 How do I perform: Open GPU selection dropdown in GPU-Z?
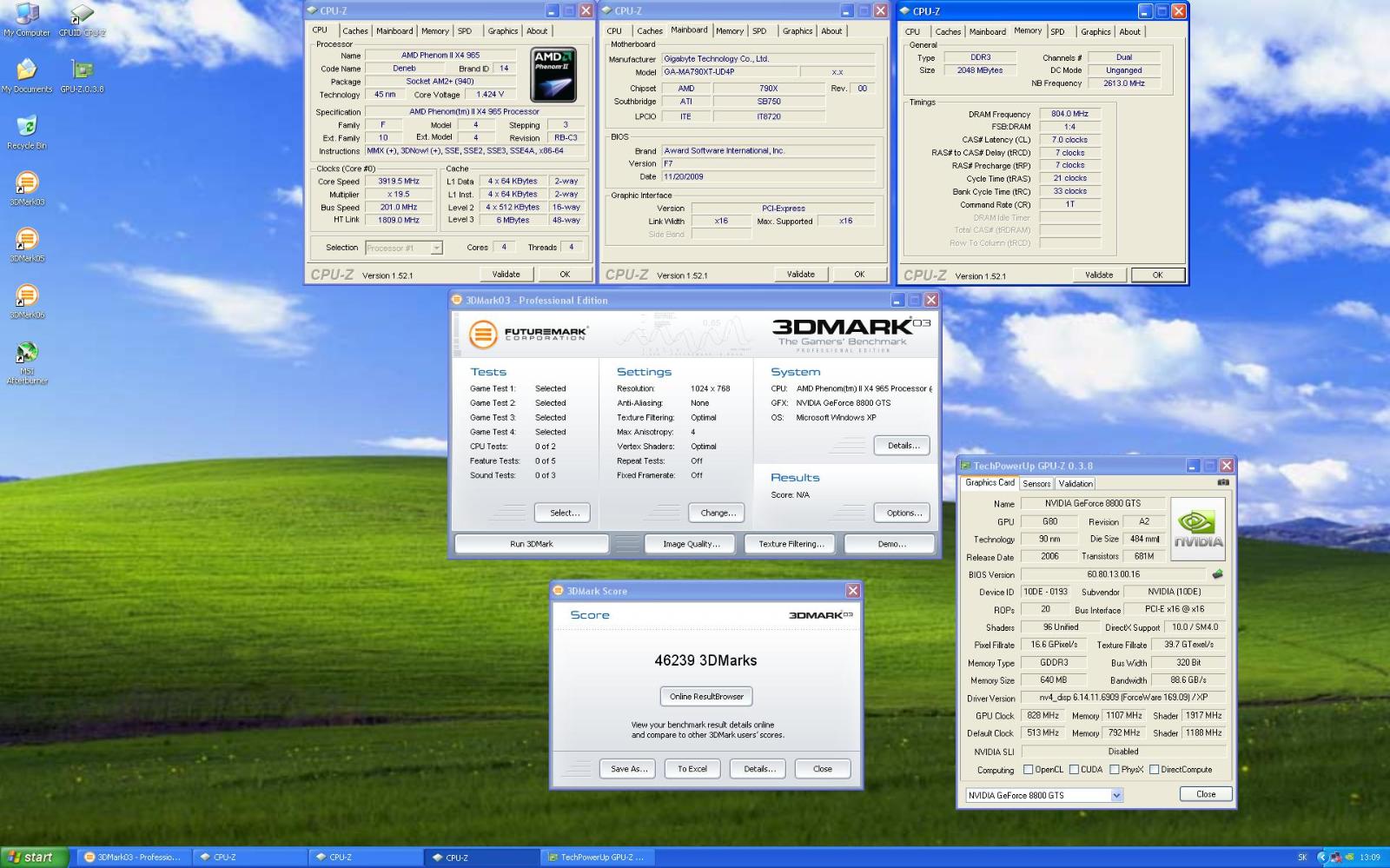pos(1116,795)
